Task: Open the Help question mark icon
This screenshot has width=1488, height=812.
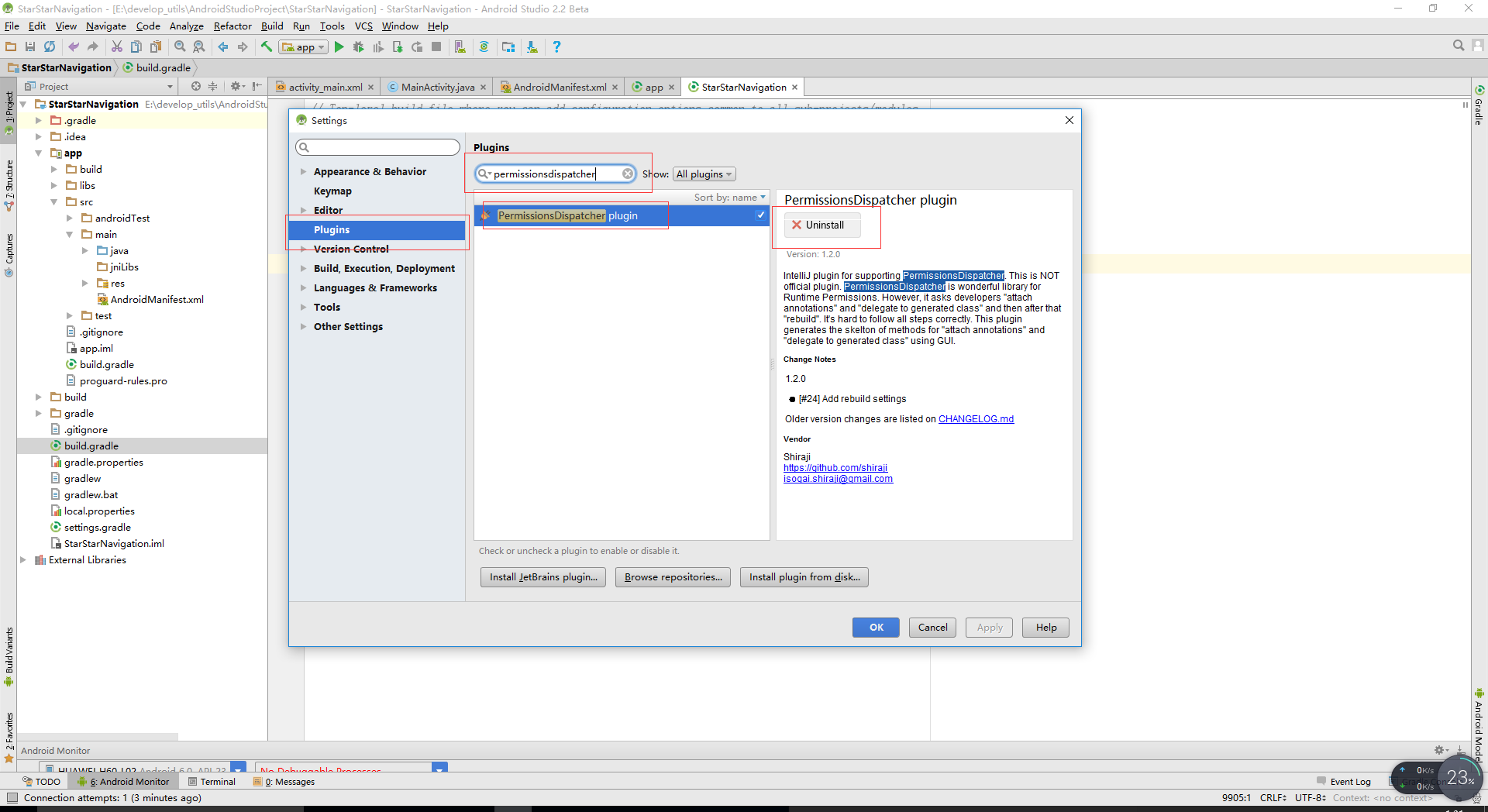Action: tap(556, 47)
